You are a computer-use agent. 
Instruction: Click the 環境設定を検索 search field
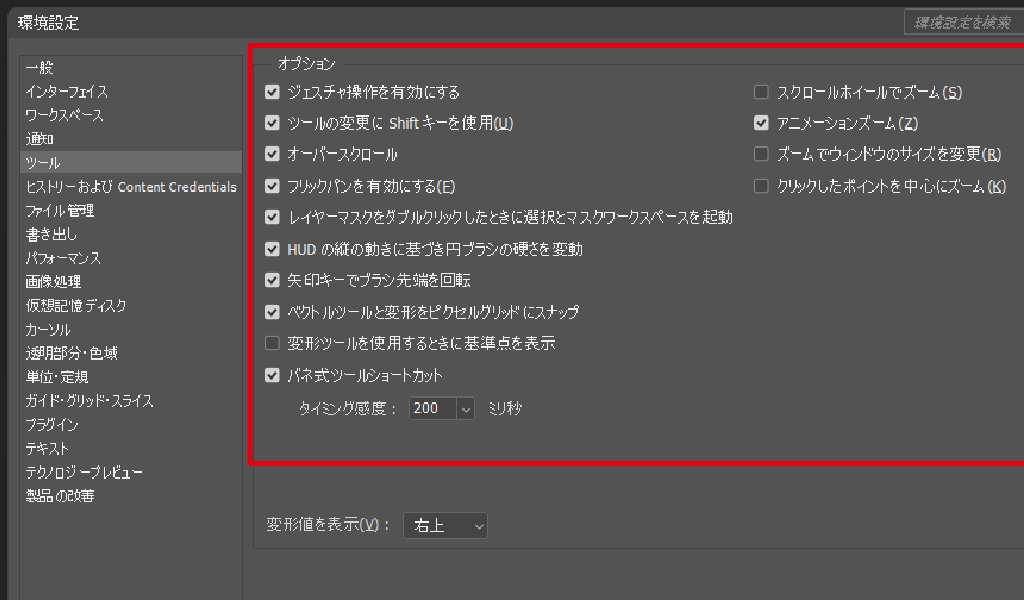click(x=962, y=22)
